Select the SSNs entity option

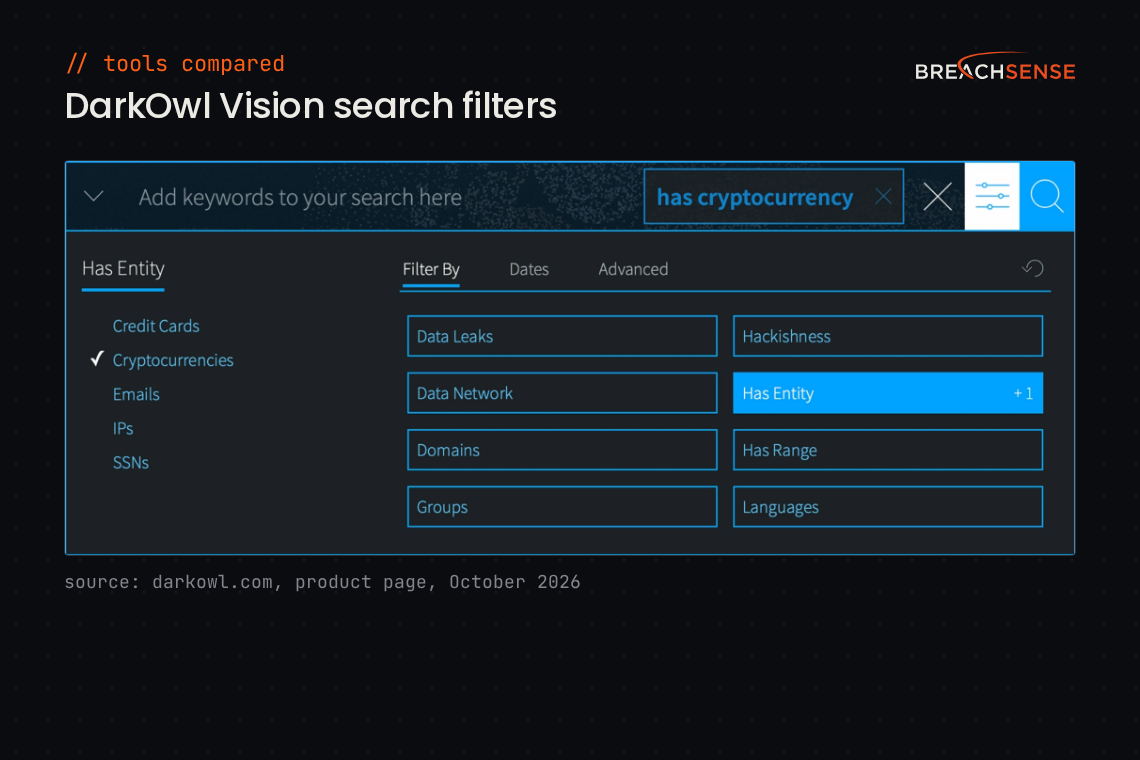pyautogui.click(x=130, y=463)
